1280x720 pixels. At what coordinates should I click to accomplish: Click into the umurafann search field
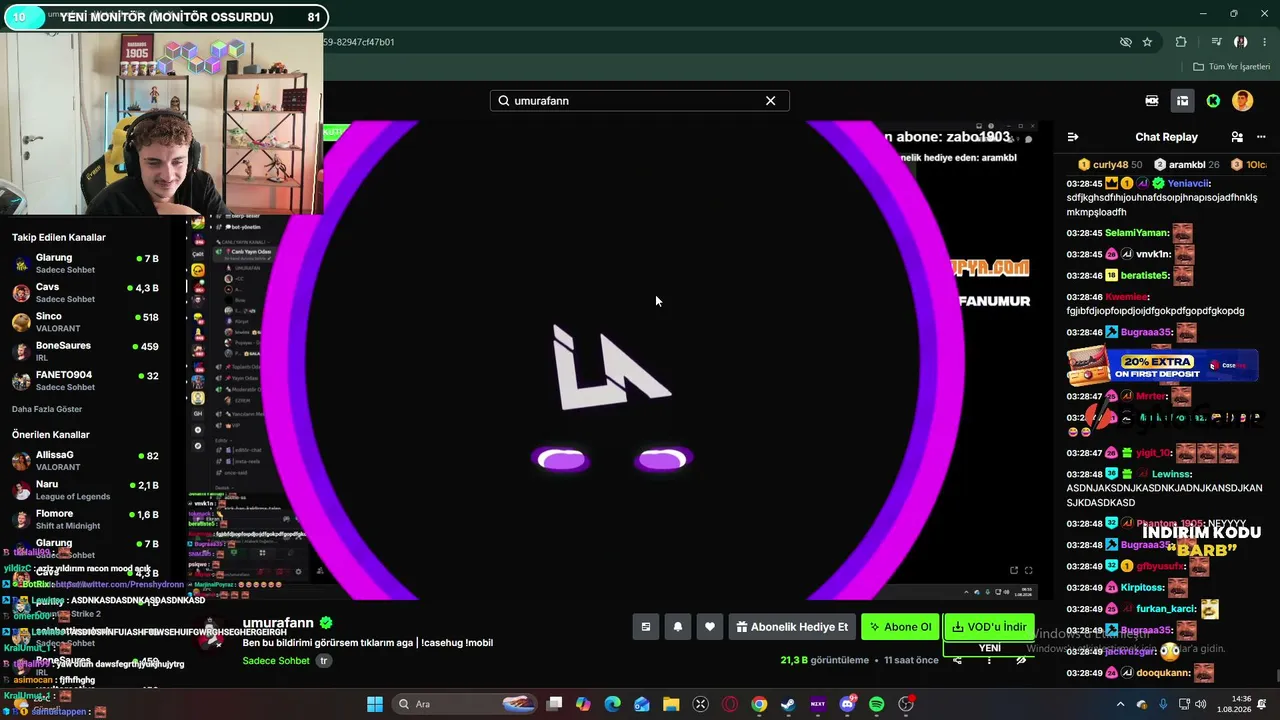639,101
